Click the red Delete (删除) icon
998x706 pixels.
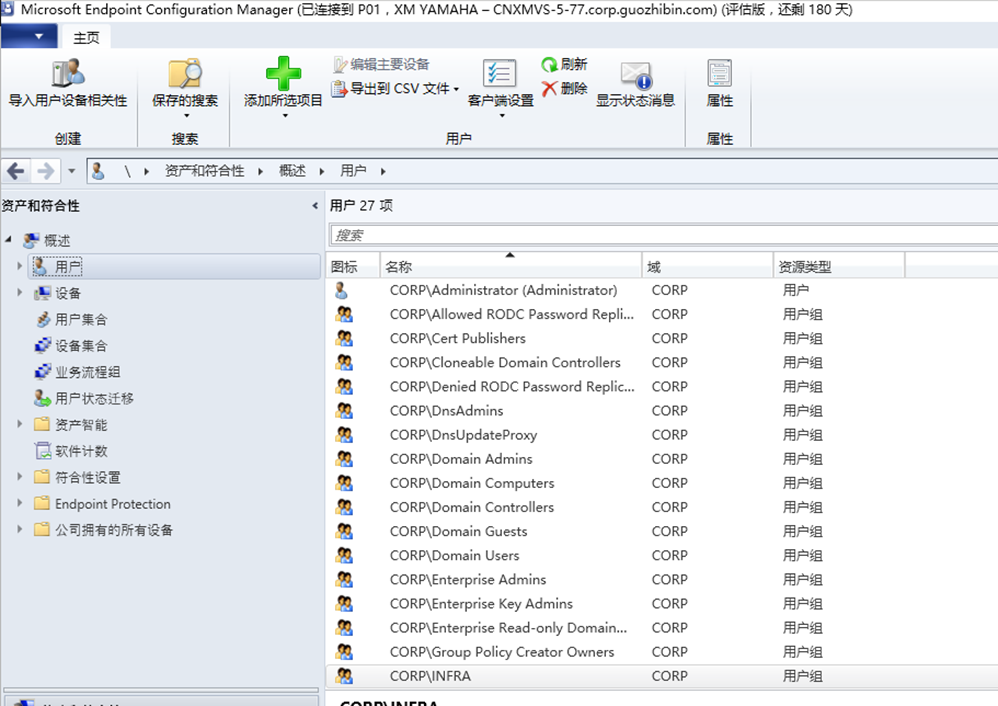click(x=549, y=88)
